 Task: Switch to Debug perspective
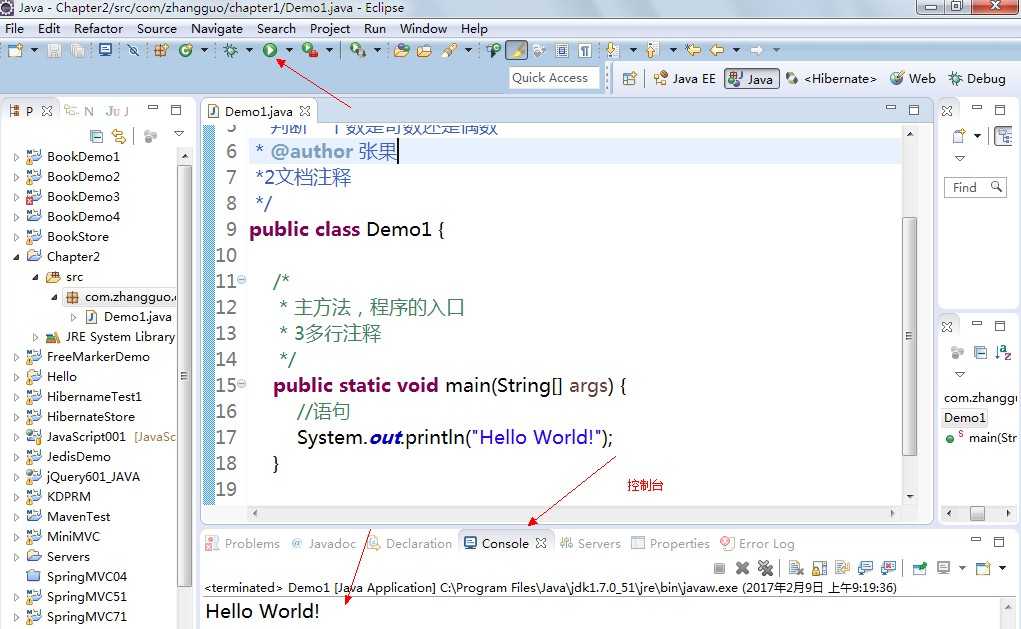pyautogui.click(x=977, y=79)
